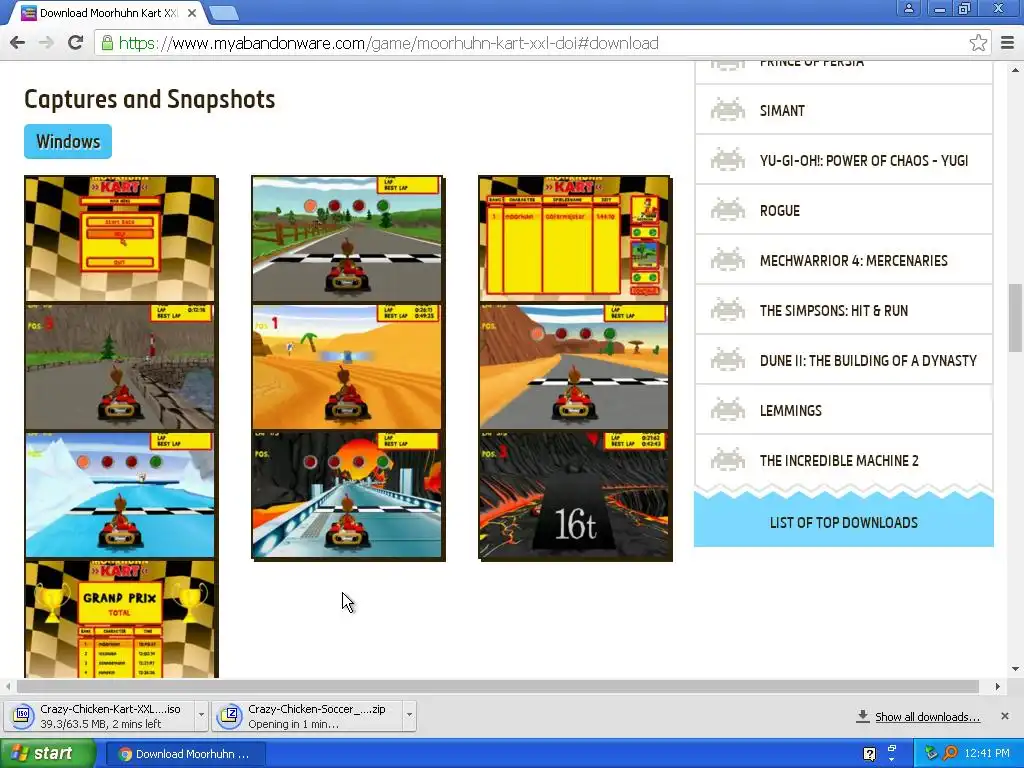The image size is (1024, 768).
Task: Click the Chrome user profile icon
Action: pyautogui.click(x=908, y=8)
